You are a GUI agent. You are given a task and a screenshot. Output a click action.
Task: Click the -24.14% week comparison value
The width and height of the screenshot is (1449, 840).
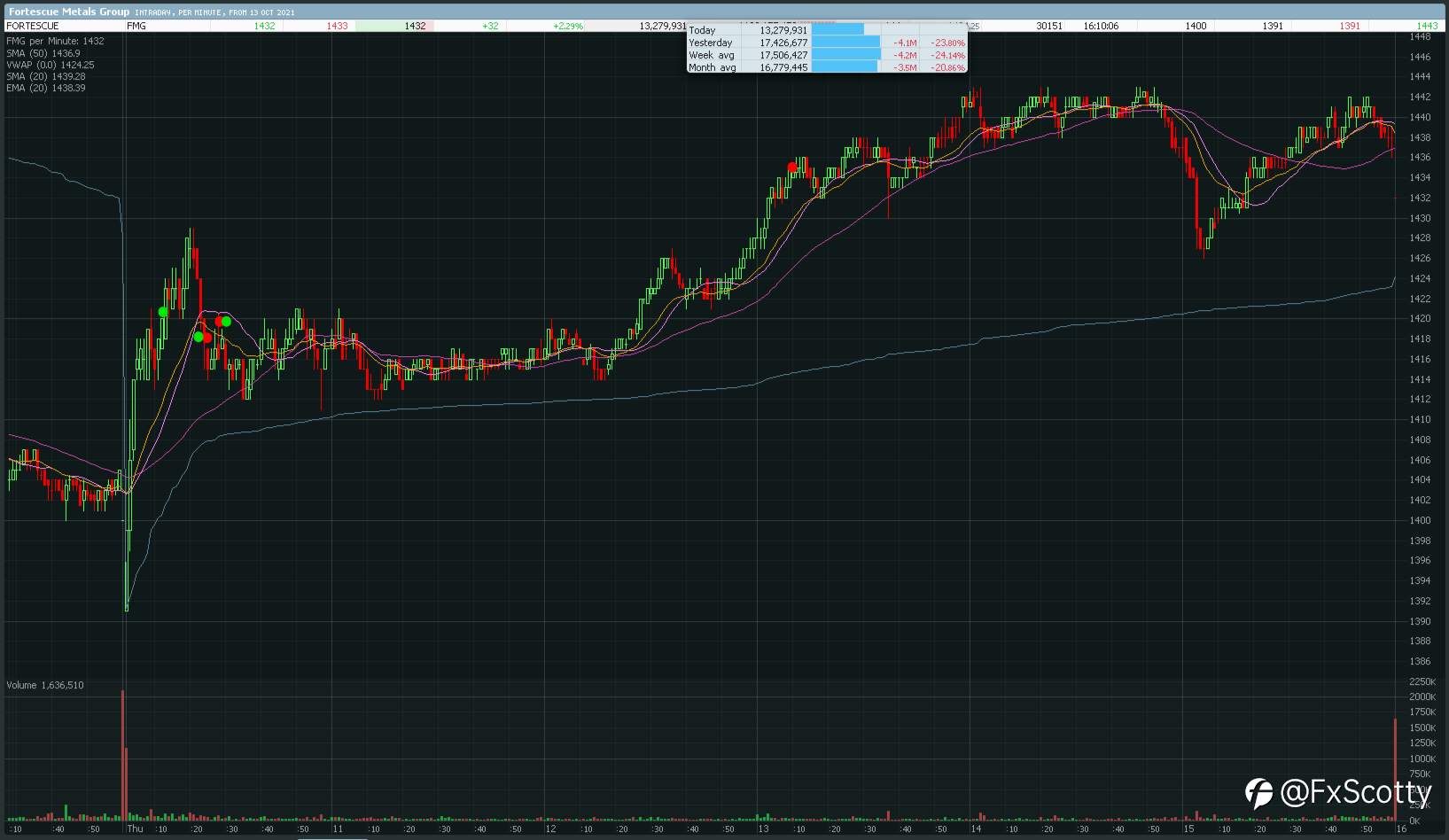[x=947, y=55]
